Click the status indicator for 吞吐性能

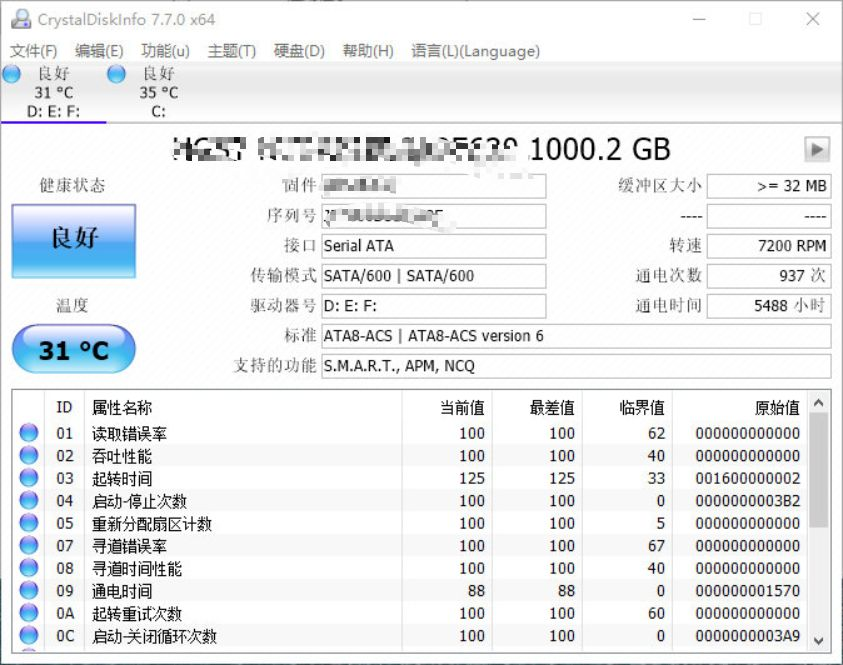[x=28, y=455]
